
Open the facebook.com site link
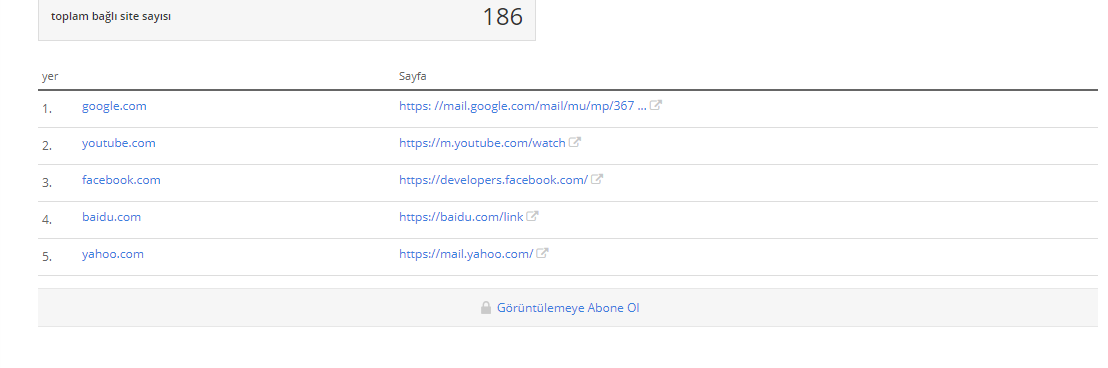121,179
